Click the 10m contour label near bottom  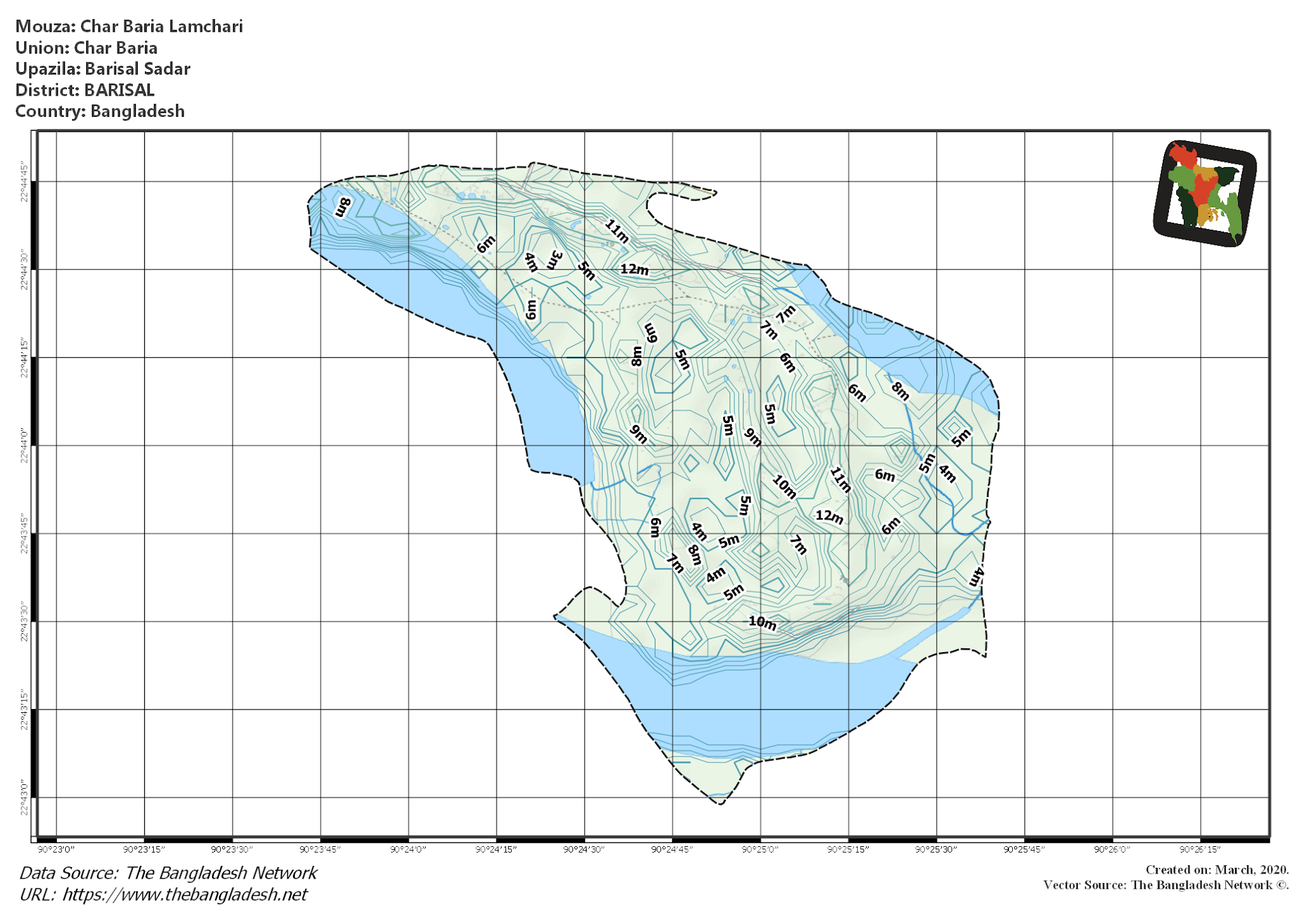click(762, 624)
